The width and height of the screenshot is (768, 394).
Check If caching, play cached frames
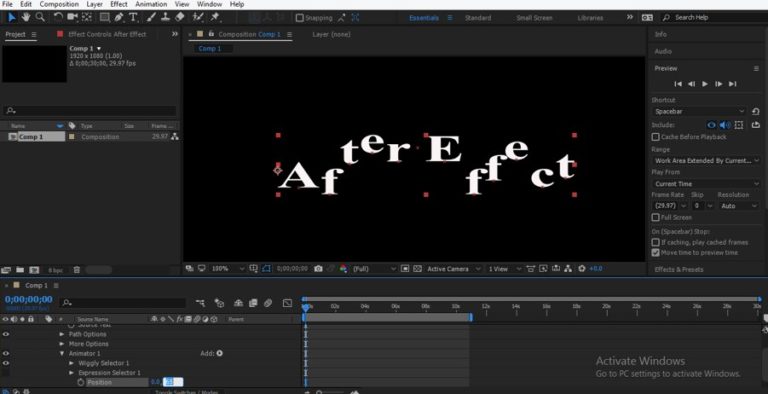(655, 242)
